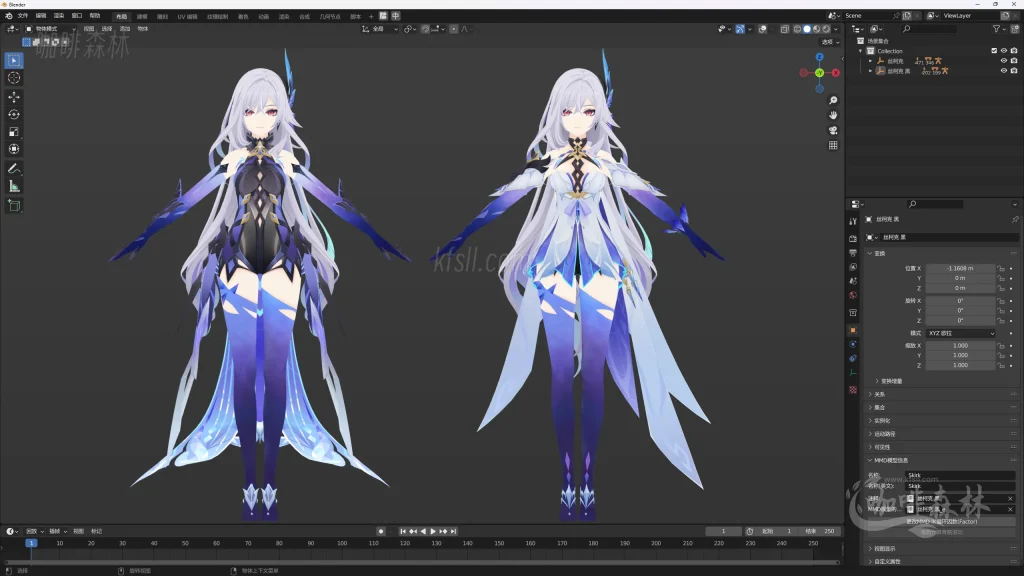Viewport: 1024px width, 576px height.
Task: Select the Scale tool
Action: pos(14,132)
